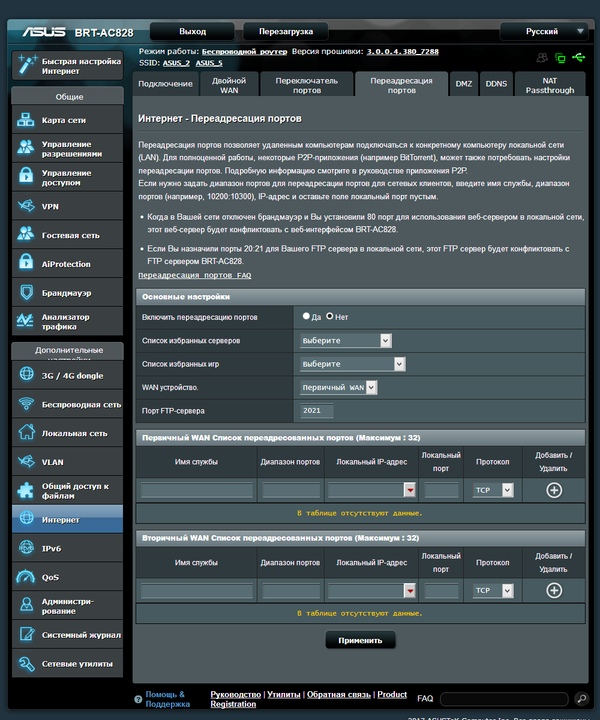Screen dimensions: 600x720
Task: Open WAN устройство dropdown
Action: 339,387
